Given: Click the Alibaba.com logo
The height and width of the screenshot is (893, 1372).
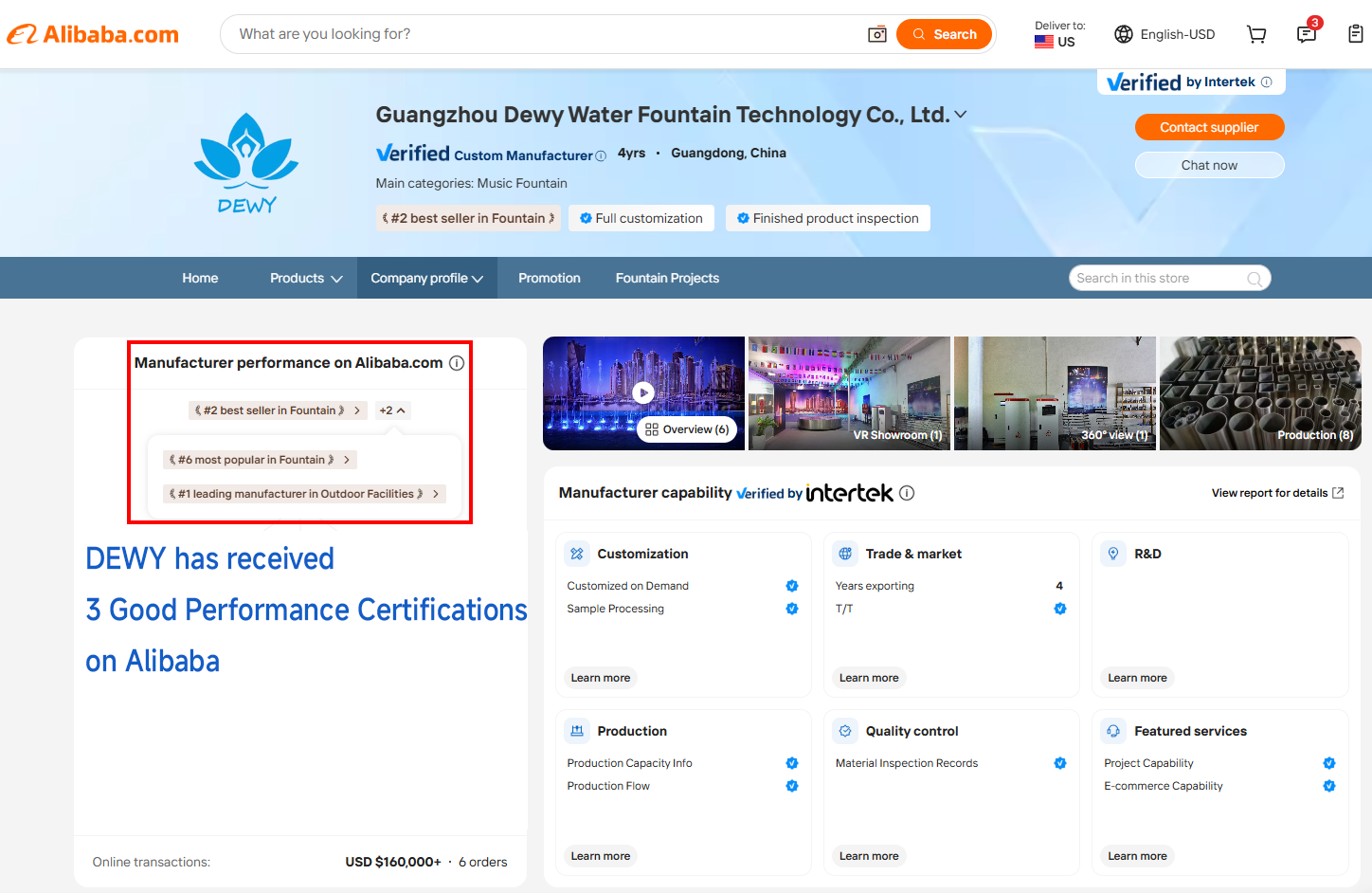Looking at the screenshot, I should pyautogui.click(x=93, y=34).
